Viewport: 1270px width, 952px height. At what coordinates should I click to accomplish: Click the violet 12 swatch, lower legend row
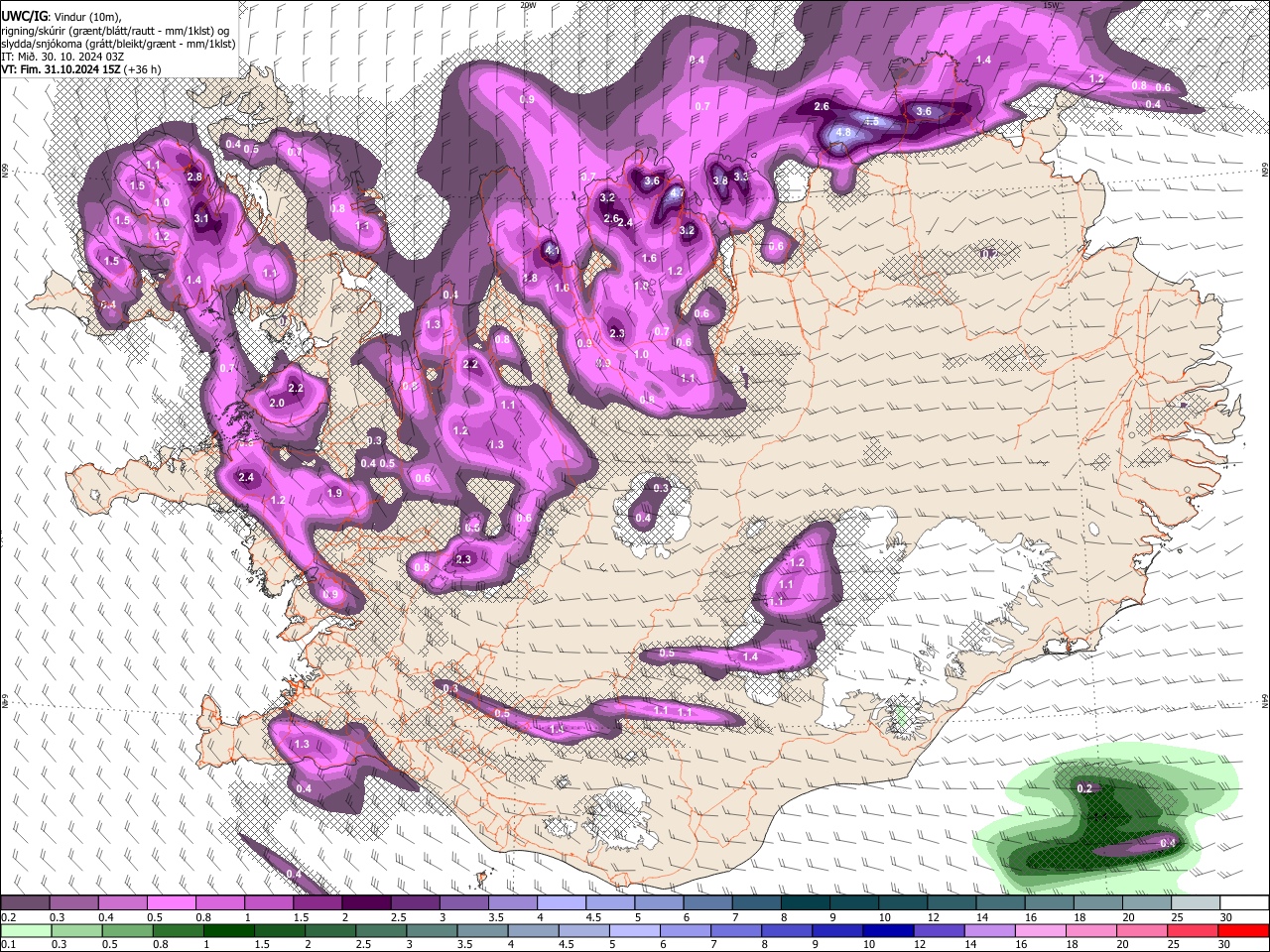point(939,930)
